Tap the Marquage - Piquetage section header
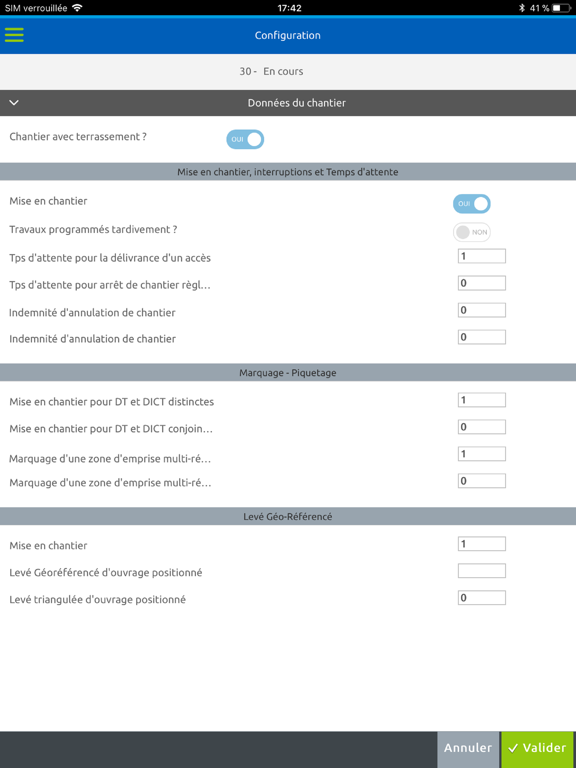The height and width of the screenshot is (768, 576). click(288, 373)
